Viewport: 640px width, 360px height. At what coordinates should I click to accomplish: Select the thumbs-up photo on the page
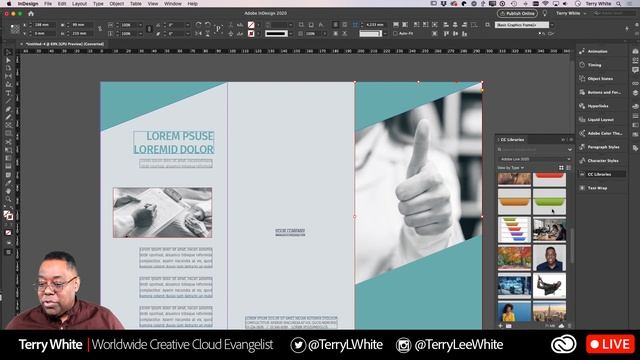418,183
